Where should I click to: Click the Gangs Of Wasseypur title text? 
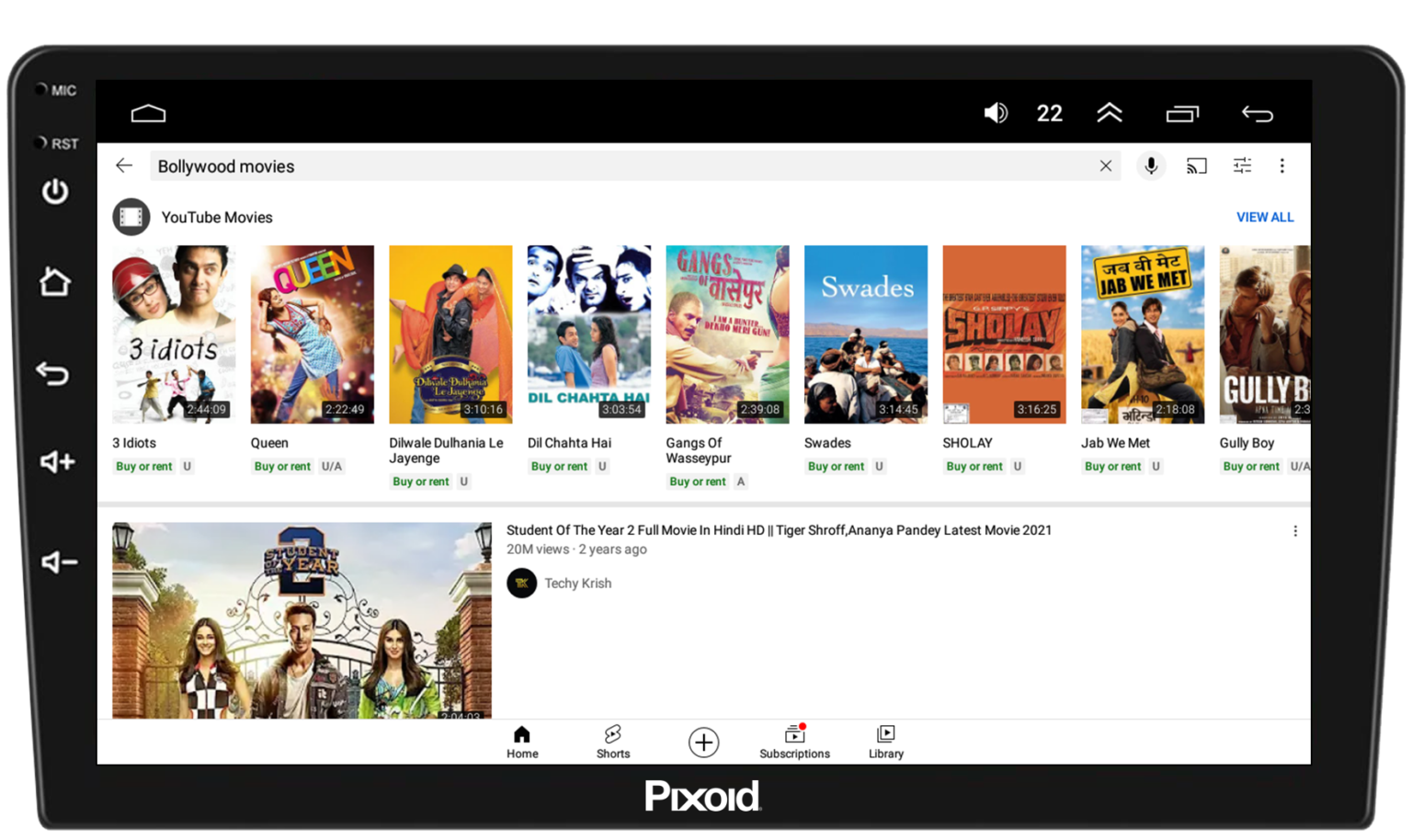699,450
